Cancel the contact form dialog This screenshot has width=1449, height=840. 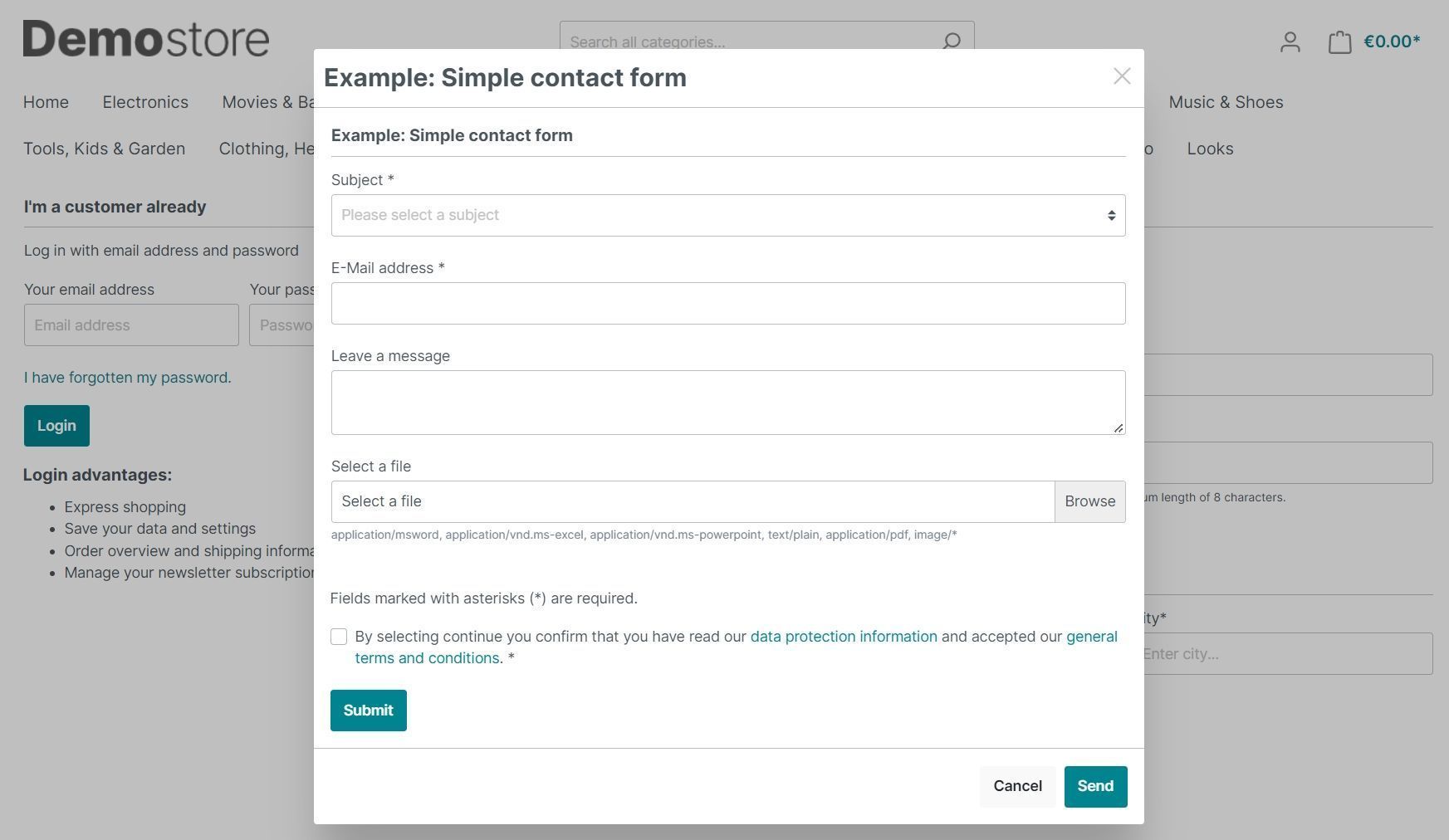tap(1017, 786)
